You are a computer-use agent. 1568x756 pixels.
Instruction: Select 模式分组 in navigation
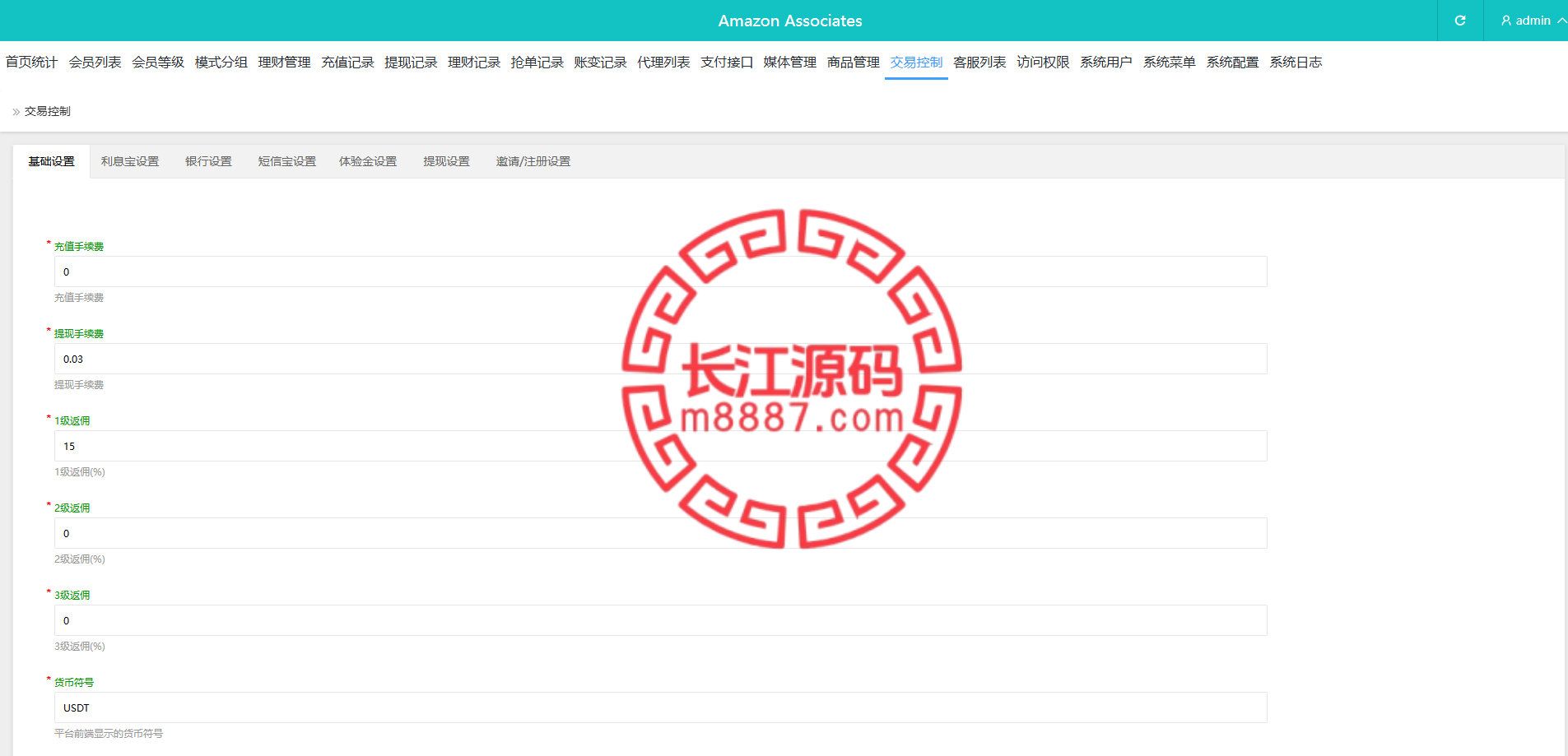click(x=221, y=63)
